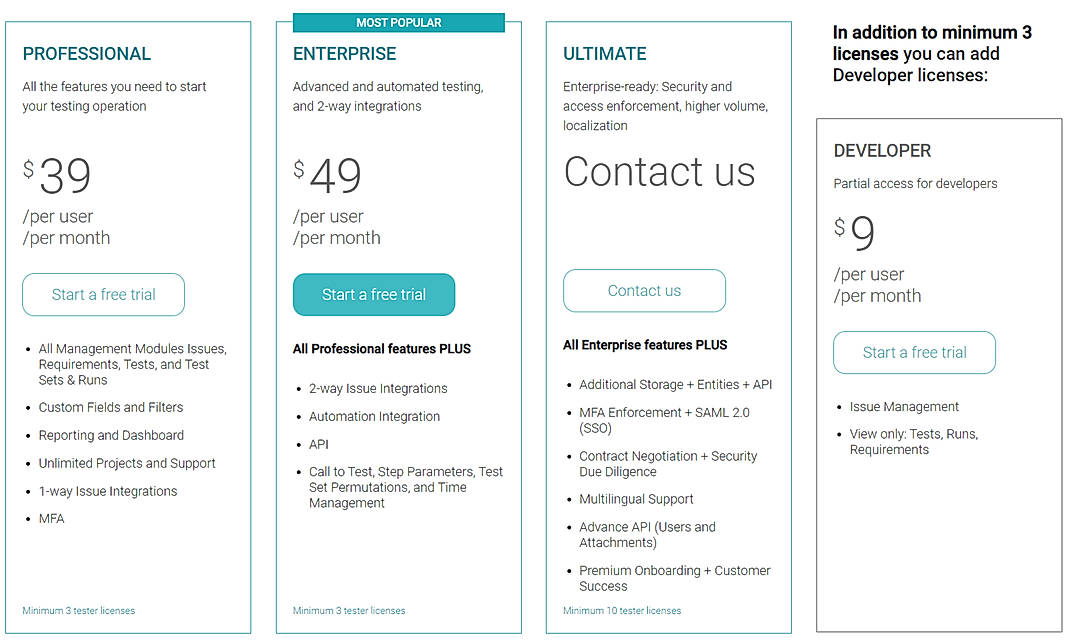Select Multilingual Support item in Ultimate
Image resolution: width=1070 pixels, height=641 pixels.
[x=635, y=498]
